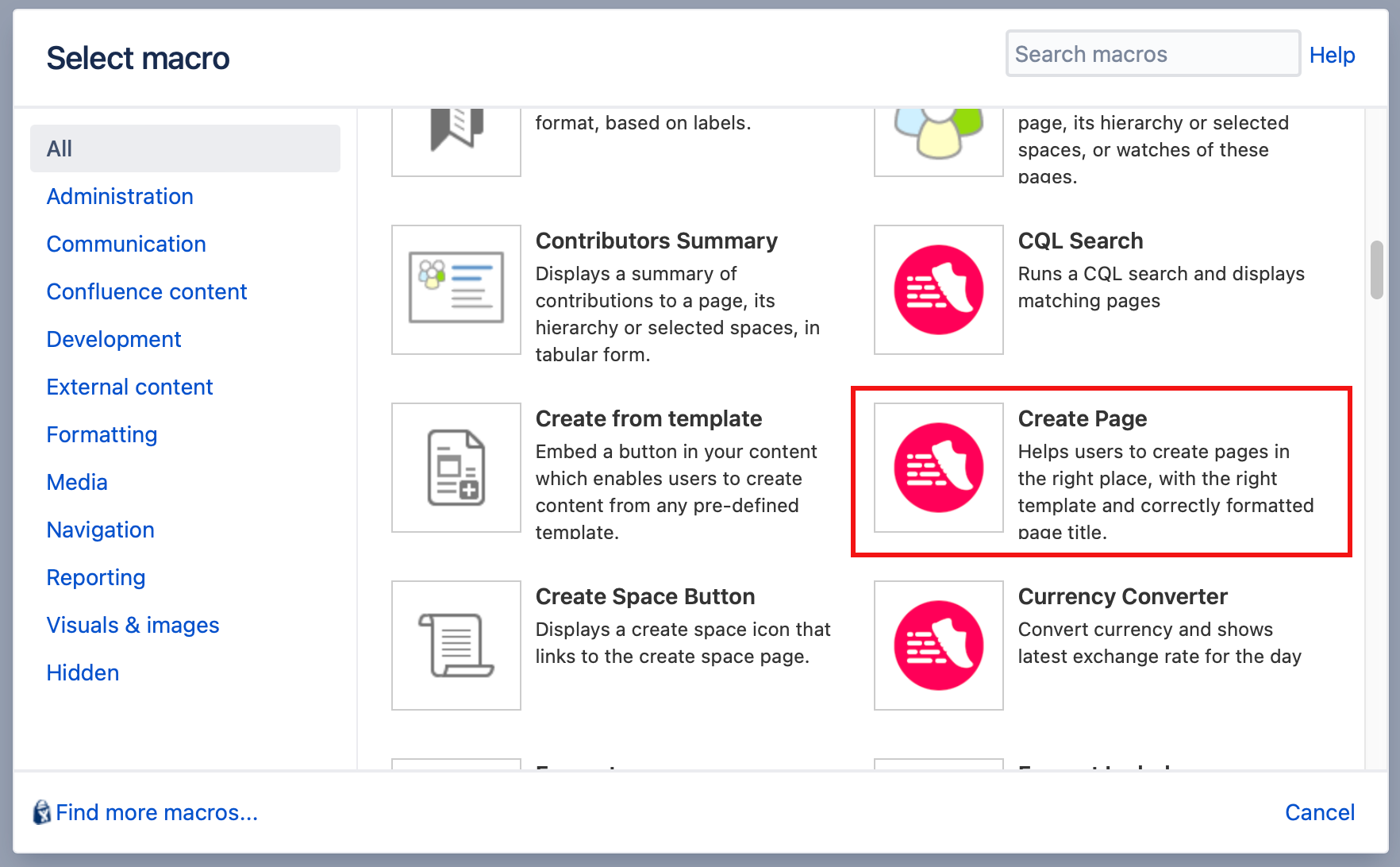
Task: Select the Contributors Summary macro icon
Action: click(x=456, y=290)
